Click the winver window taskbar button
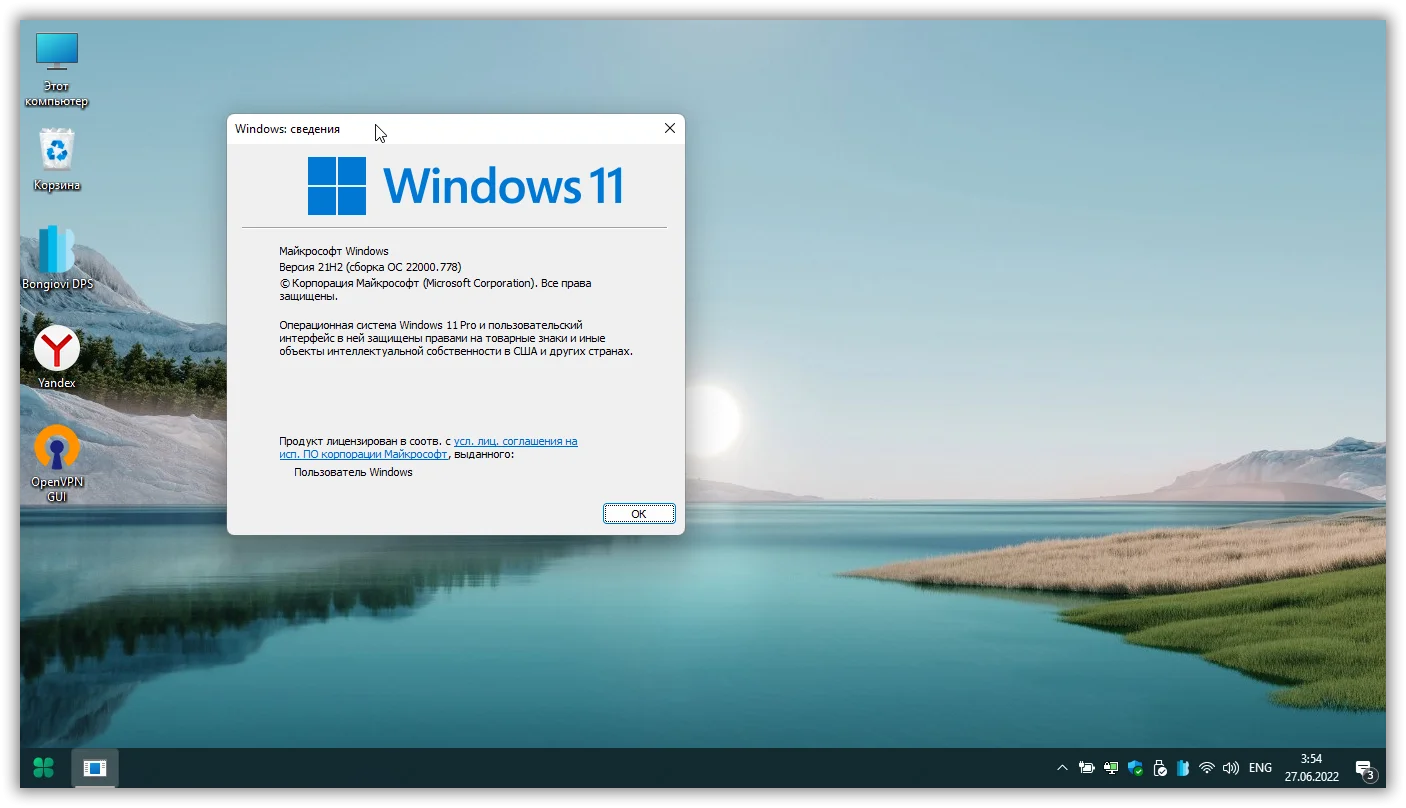The height and width of the screenshot is (808, 1406). (95, 768)
